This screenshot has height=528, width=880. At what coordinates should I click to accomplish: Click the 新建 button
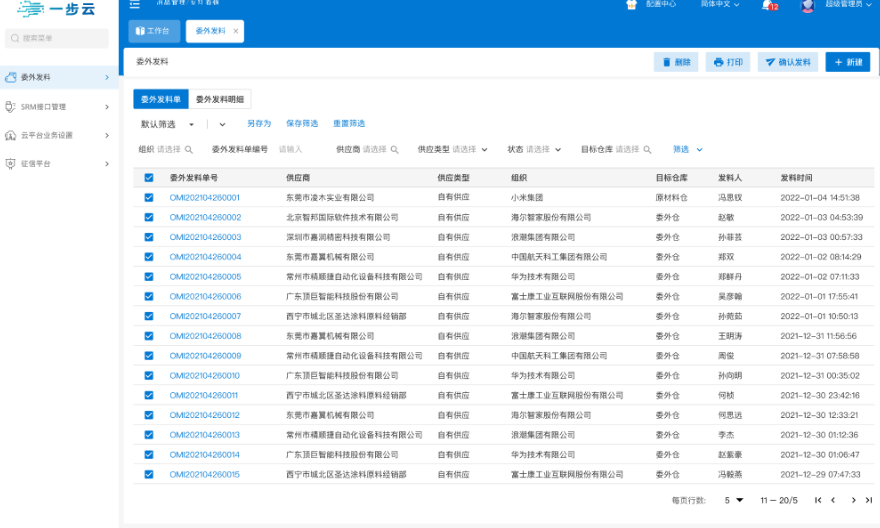847,62
